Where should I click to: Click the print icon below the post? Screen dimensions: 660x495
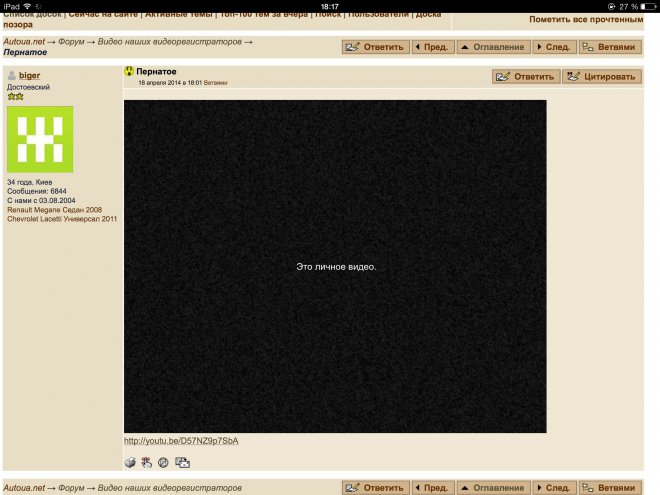(130, 462)
